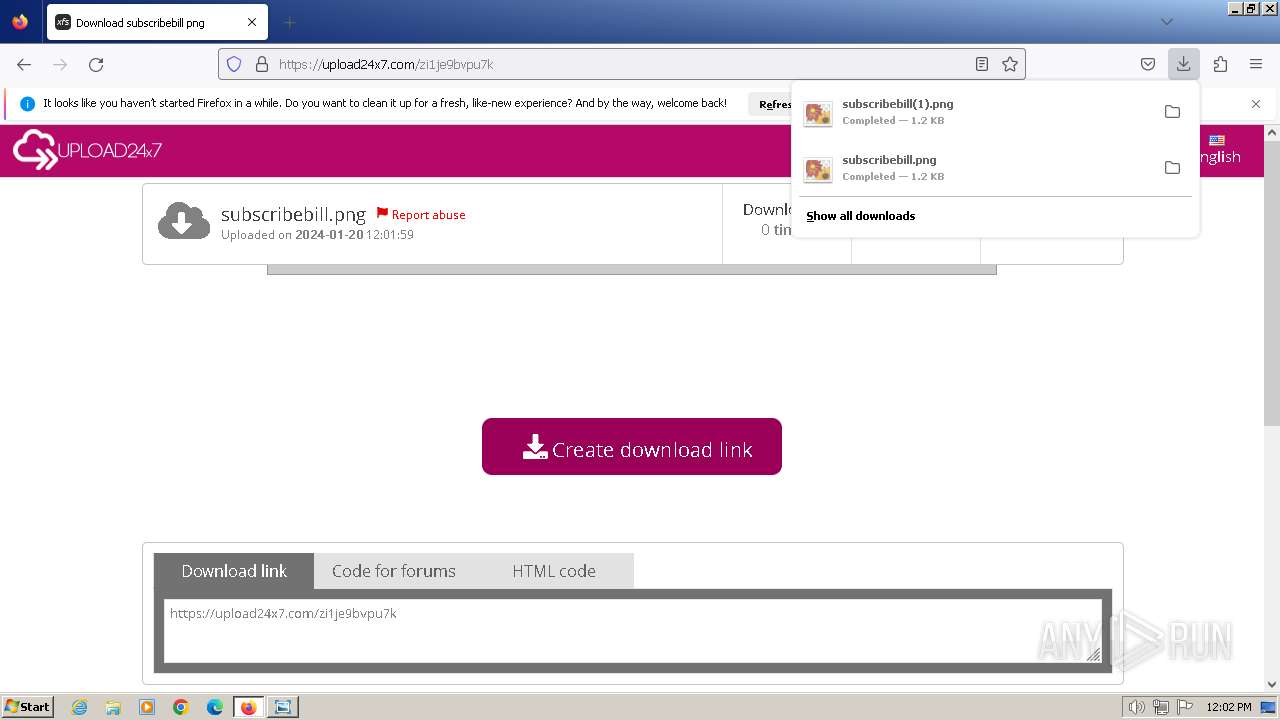The height and width of the screenshot is (720, 1280).
Task: Show subscribebill.png in folder
Action: (1172, 167)
